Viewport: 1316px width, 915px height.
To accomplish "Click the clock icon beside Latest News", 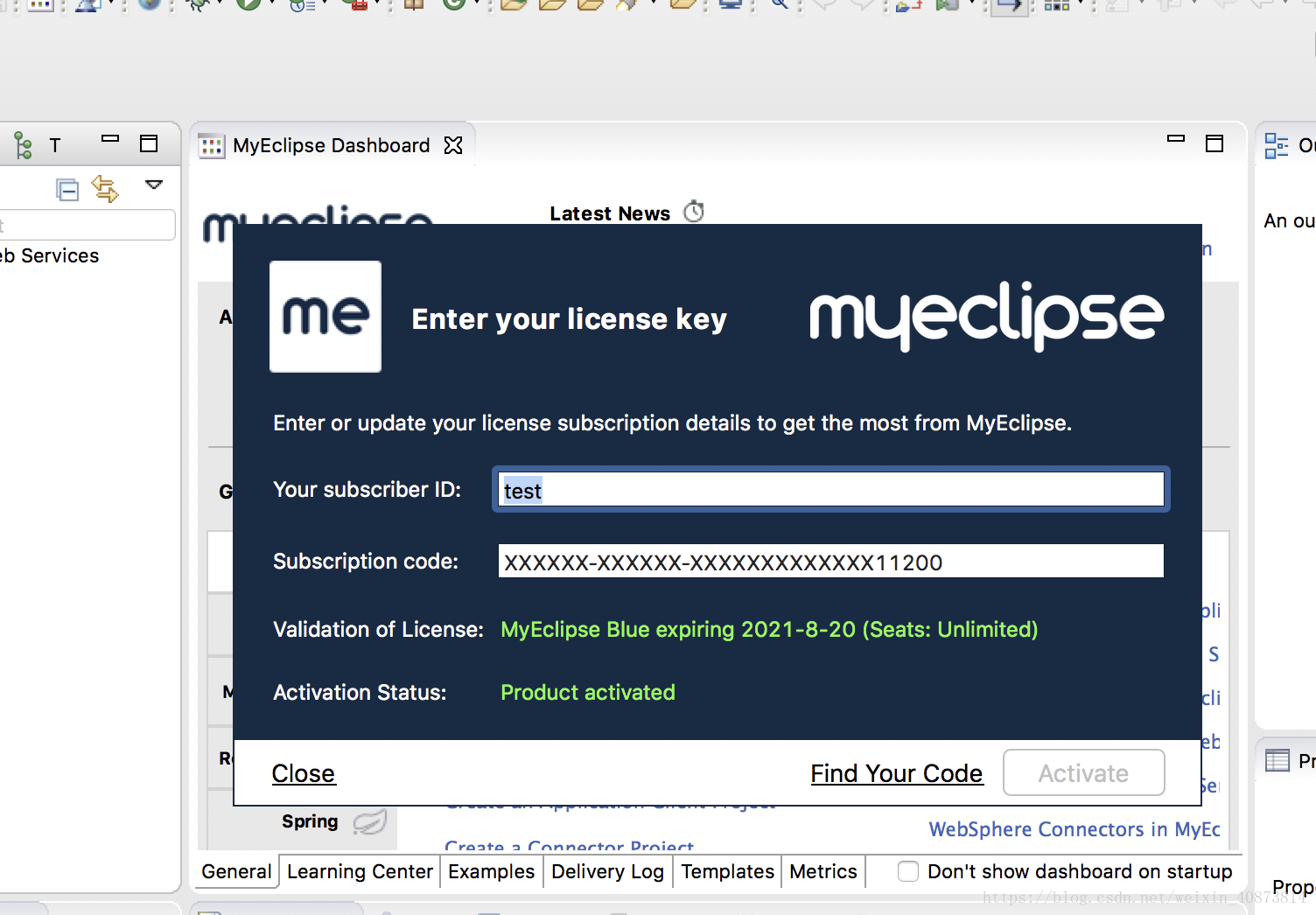I will click(x=694, y=212).
